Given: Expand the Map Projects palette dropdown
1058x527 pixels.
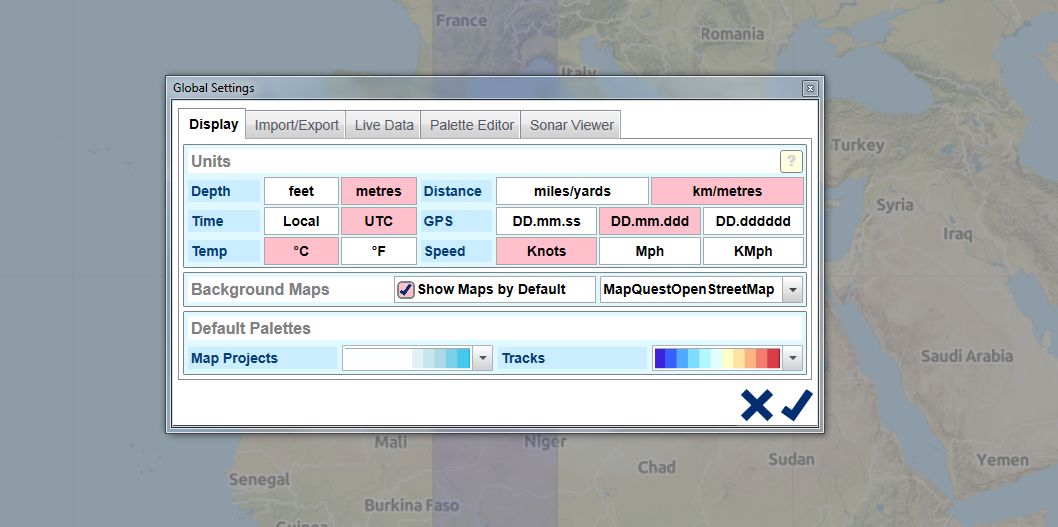Looking at the screenshot, I should click(x=482, y=358).
